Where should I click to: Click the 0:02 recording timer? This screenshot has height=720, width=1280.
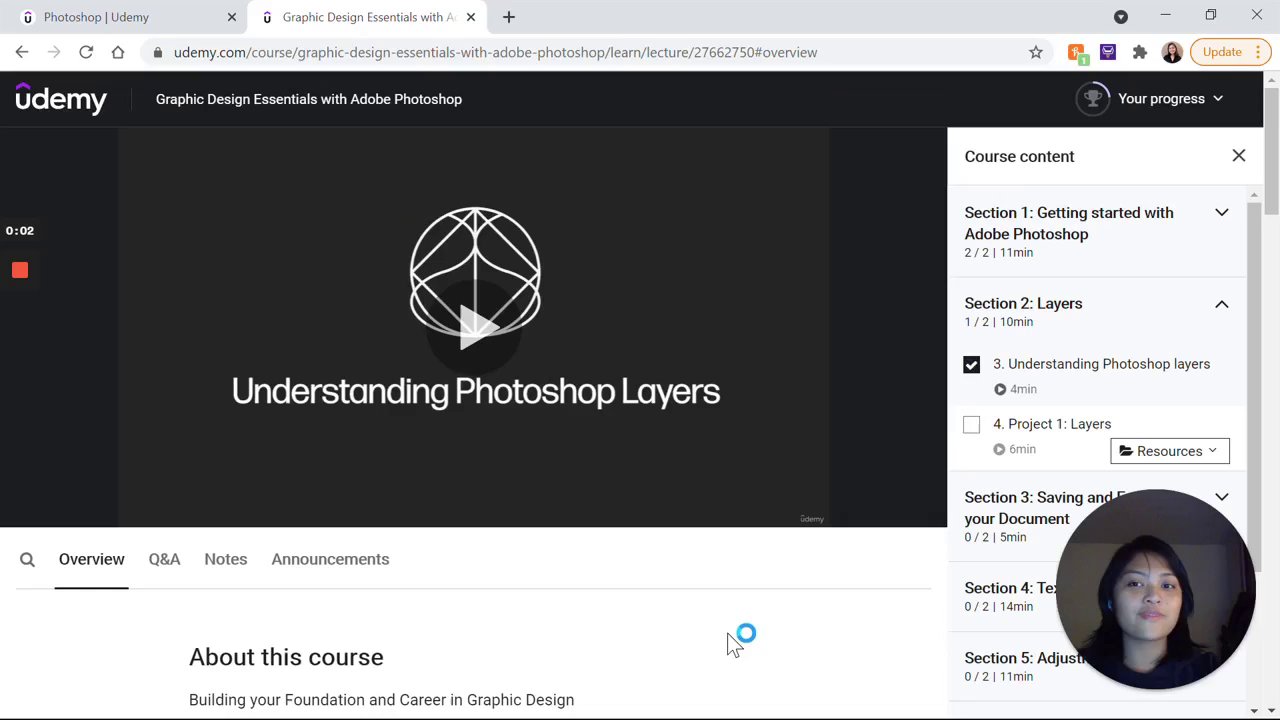click(19, 230)
